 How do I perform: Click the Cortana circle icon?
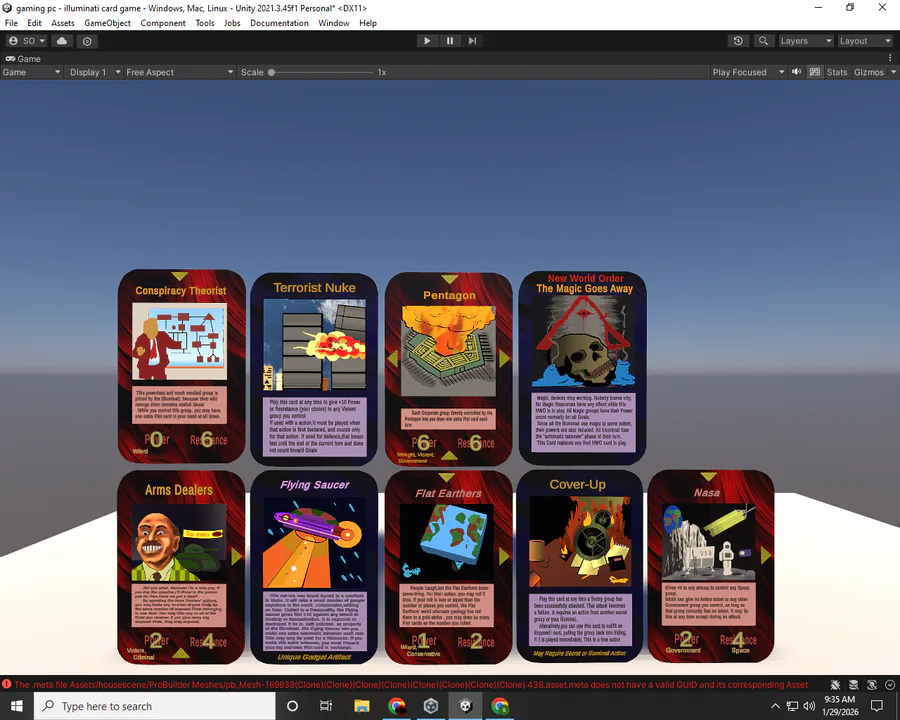pyautogui.click(x=292, y=706)
